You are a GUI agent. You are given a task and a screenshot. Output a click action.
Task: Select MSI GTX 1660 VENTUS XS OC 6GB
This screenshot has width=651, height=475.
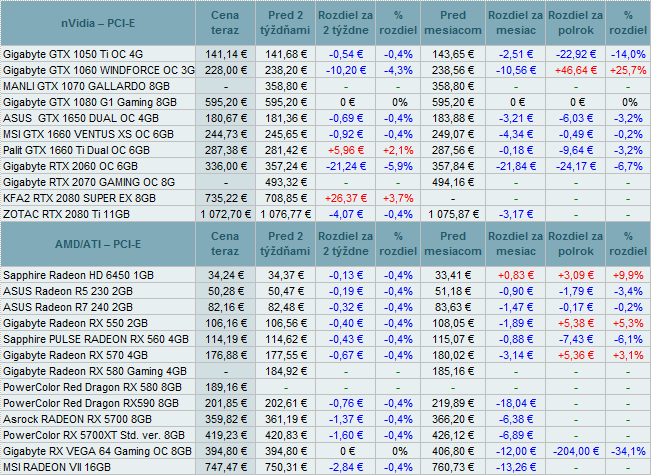[88, 135]
